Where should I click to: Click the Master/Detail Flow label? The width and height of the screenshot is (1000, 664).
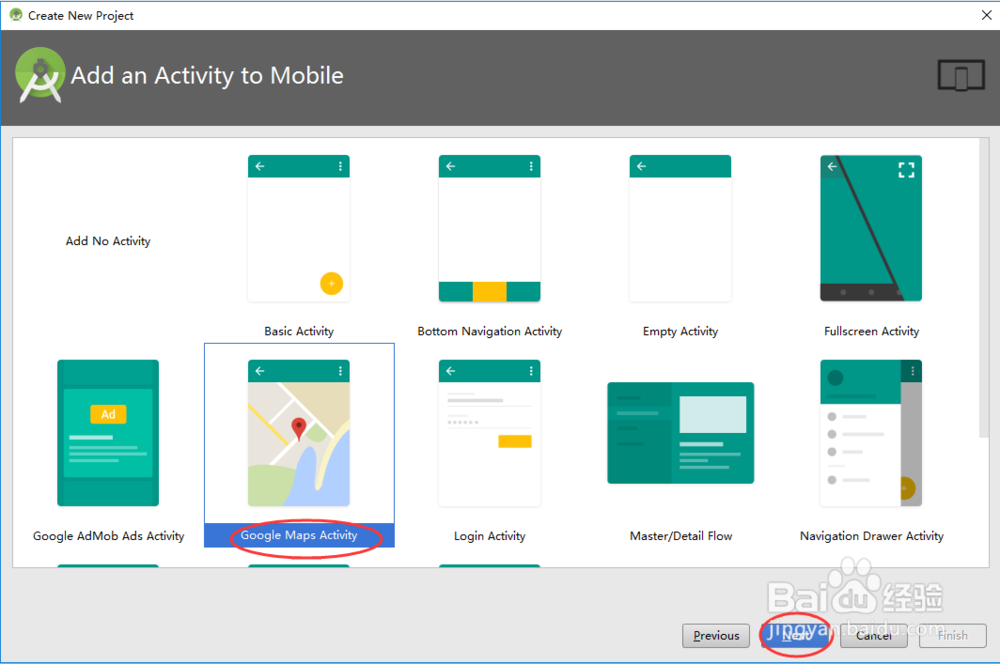680,536
